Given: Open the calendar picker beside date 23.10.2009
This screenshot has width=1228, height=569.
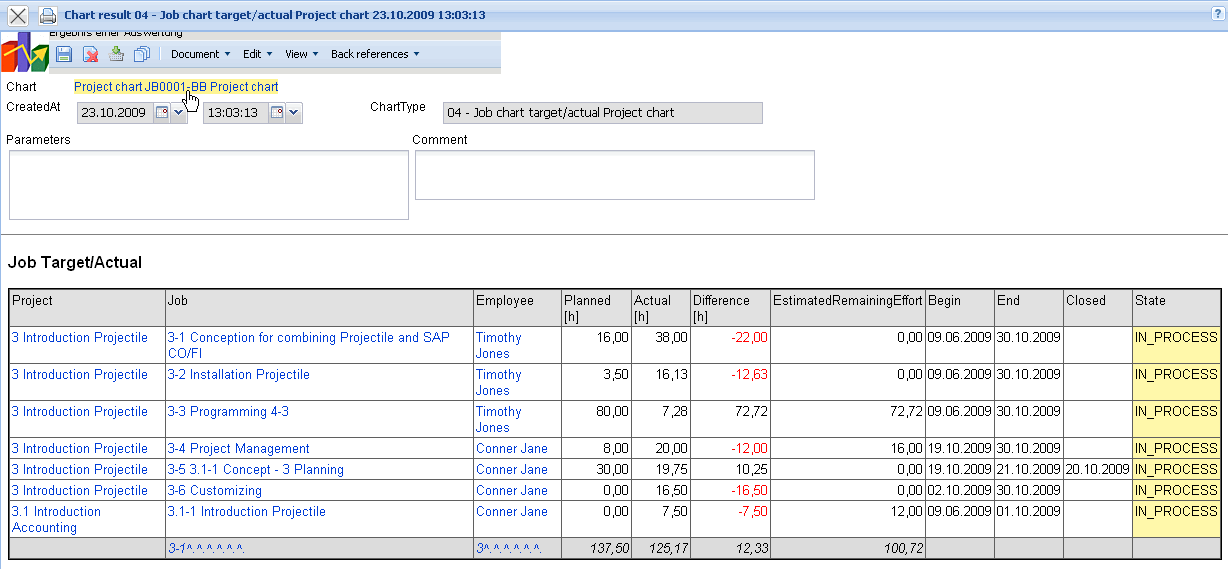Looking at the screenshot, I should pyautogui.click(x=161, y=113).
